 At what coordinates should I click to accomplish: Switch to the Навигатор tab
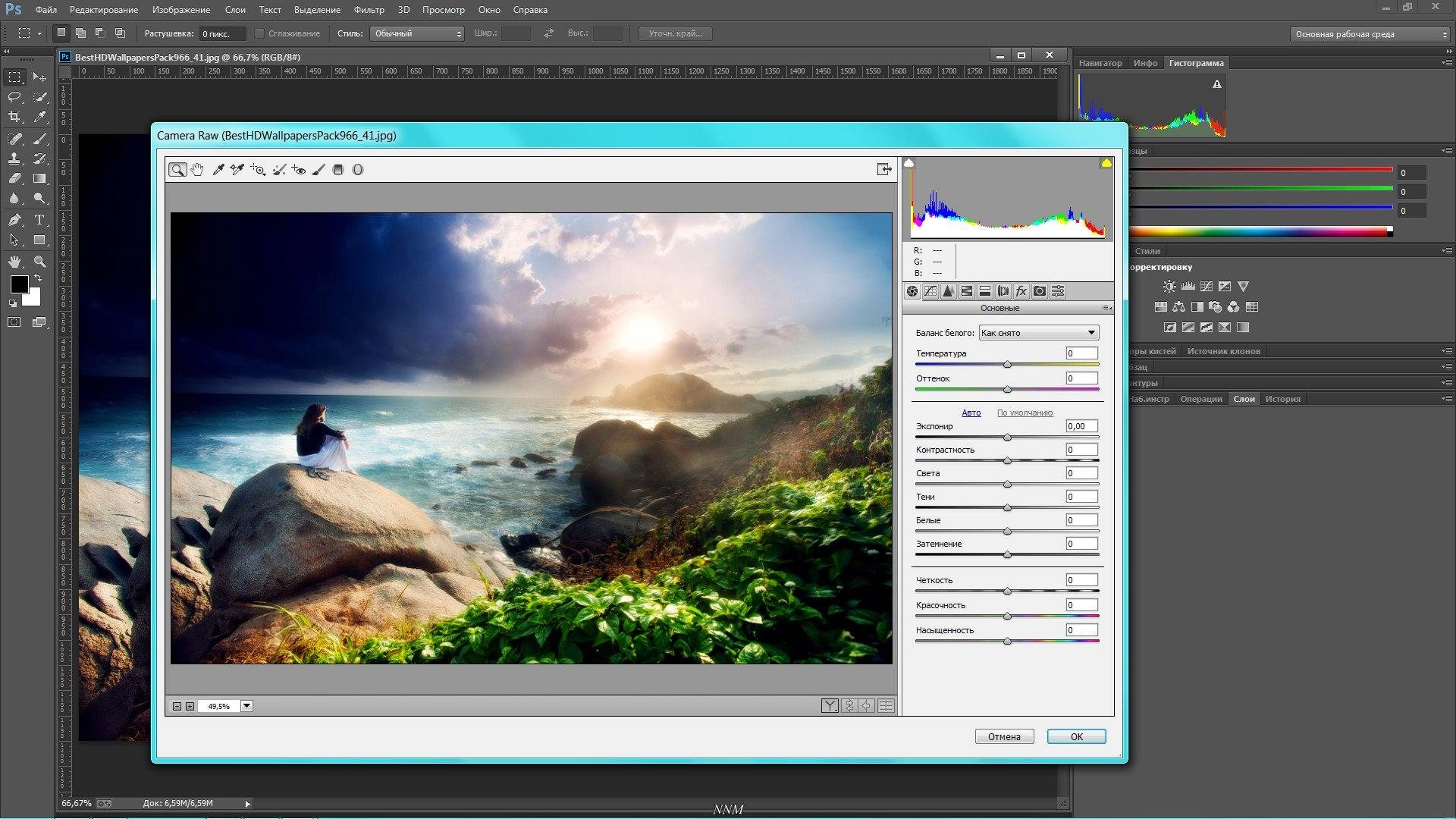[1100, 63]
